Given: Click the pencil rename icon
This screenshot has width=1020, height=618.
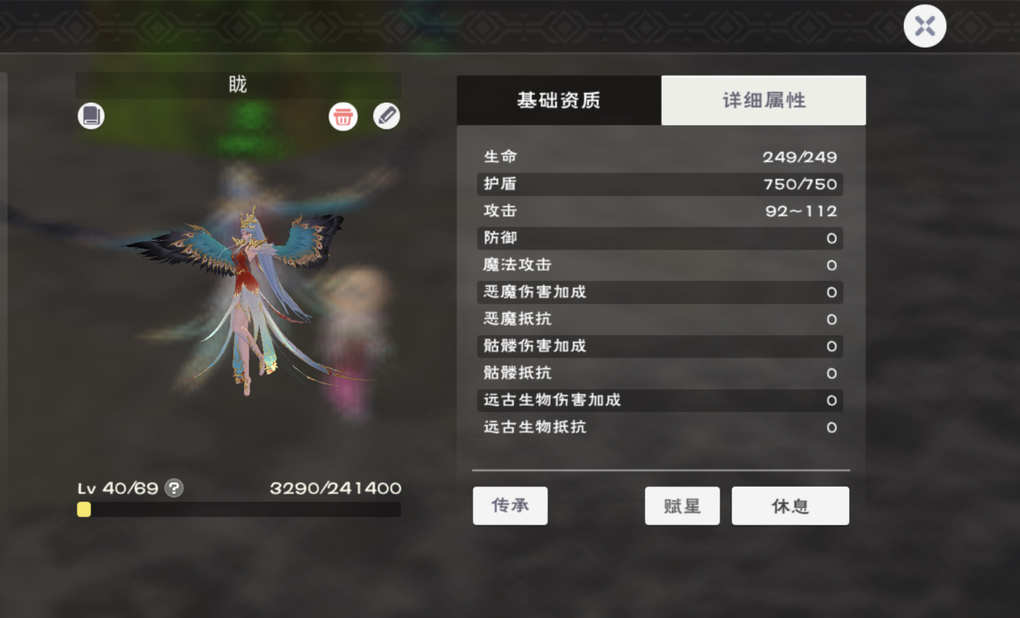Looking at the screenshot, I should (386, 116).
